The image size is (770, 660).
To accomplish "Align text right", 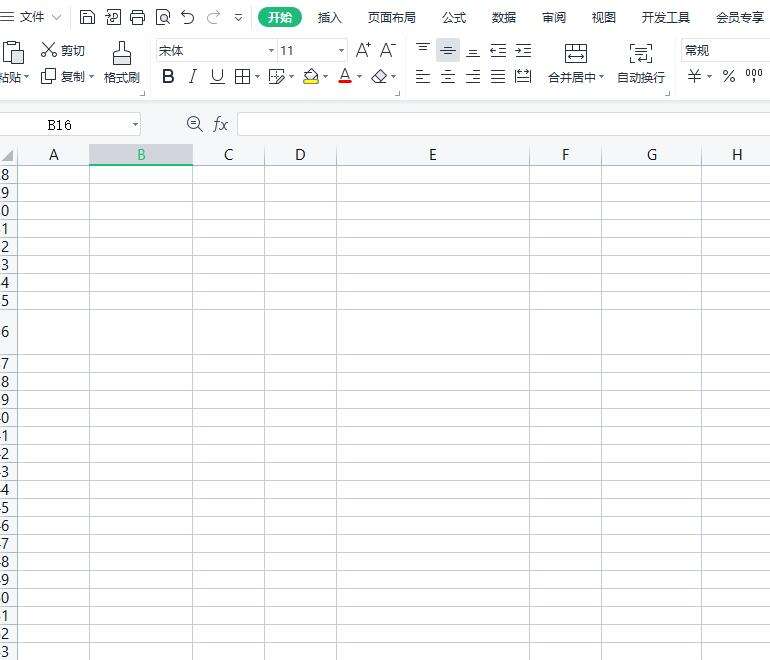I will click(x=473, y=77).
